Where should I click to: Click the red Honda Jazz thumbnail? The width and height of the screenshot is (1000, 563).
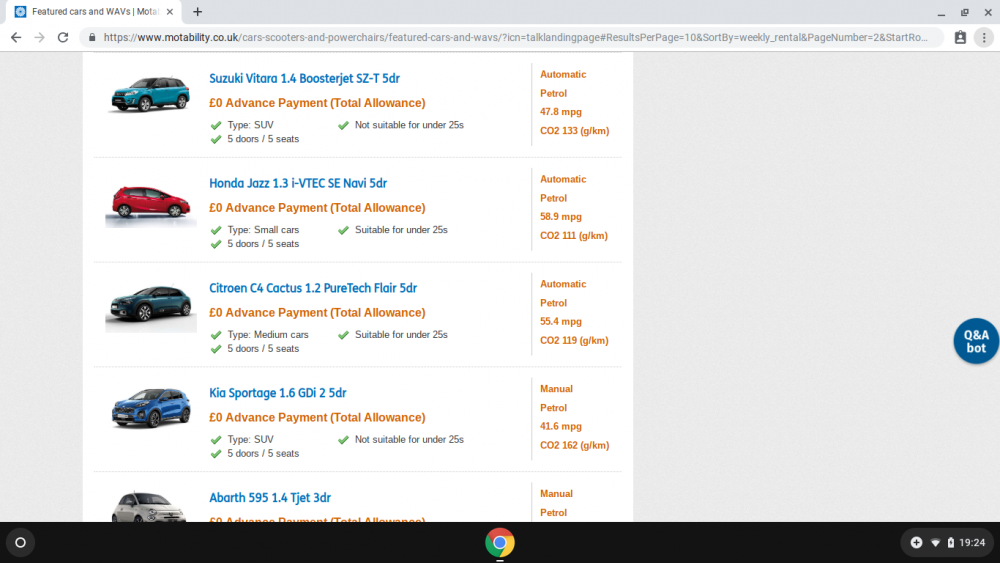[x=151, y=203]
